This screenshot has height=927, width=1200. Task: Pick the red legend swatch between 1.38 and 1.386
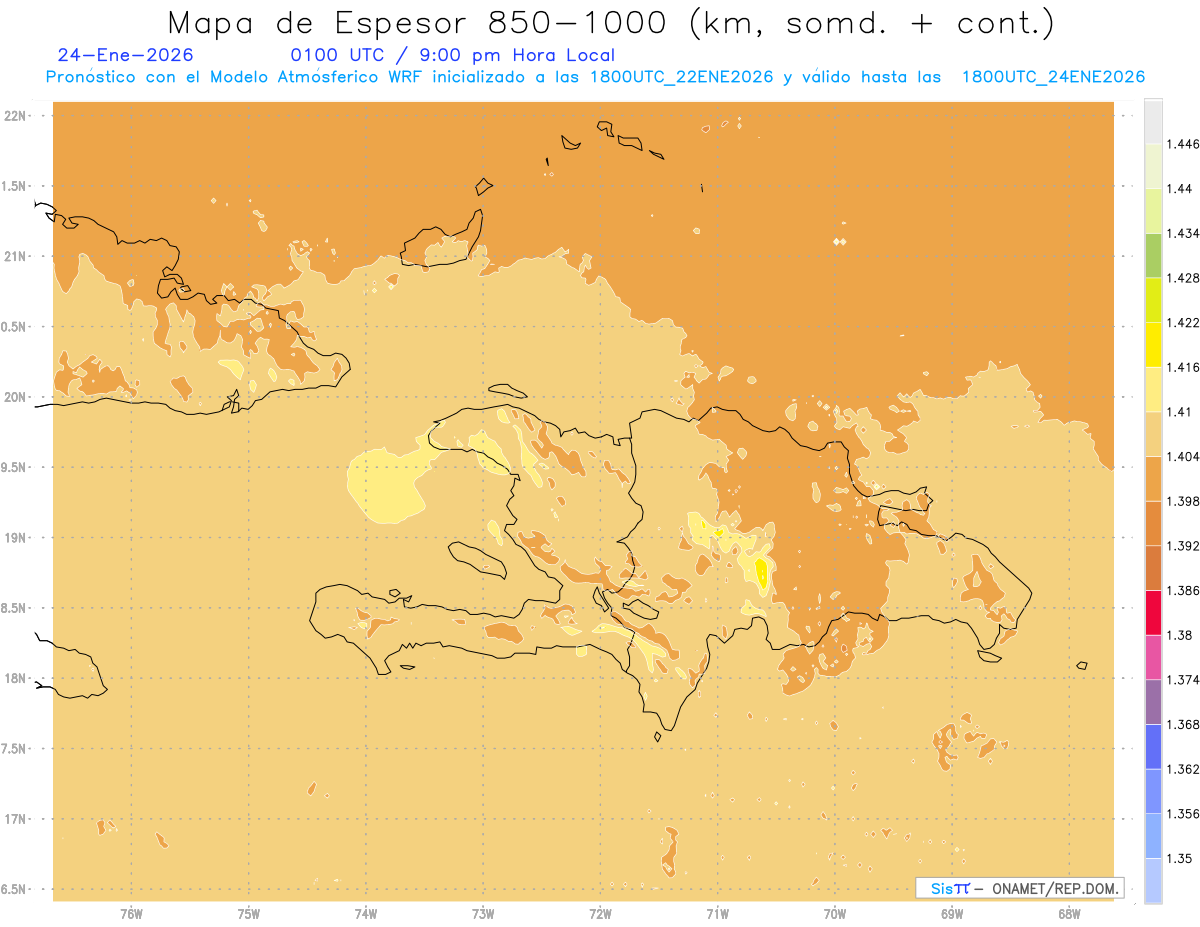tap(1153, 612)
